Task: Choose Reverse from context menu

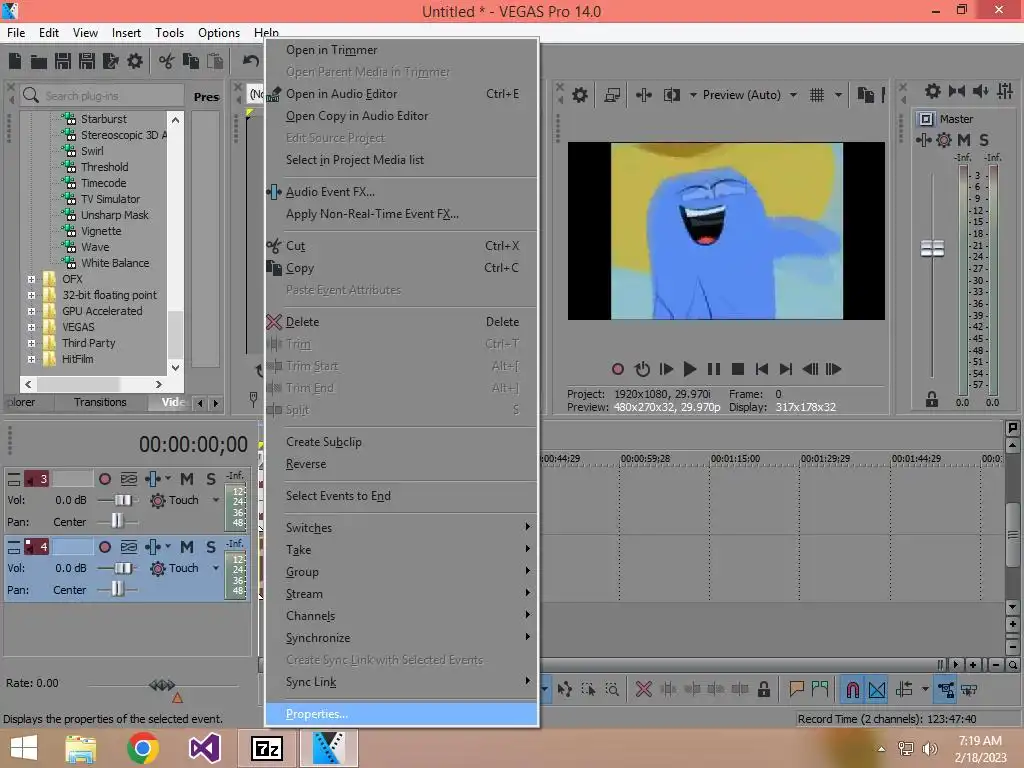Action: 402,464
